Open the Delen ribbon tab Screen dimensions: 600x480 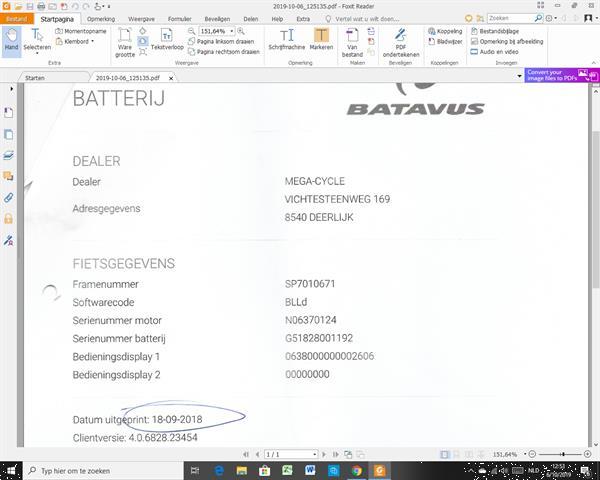[251, 19]
